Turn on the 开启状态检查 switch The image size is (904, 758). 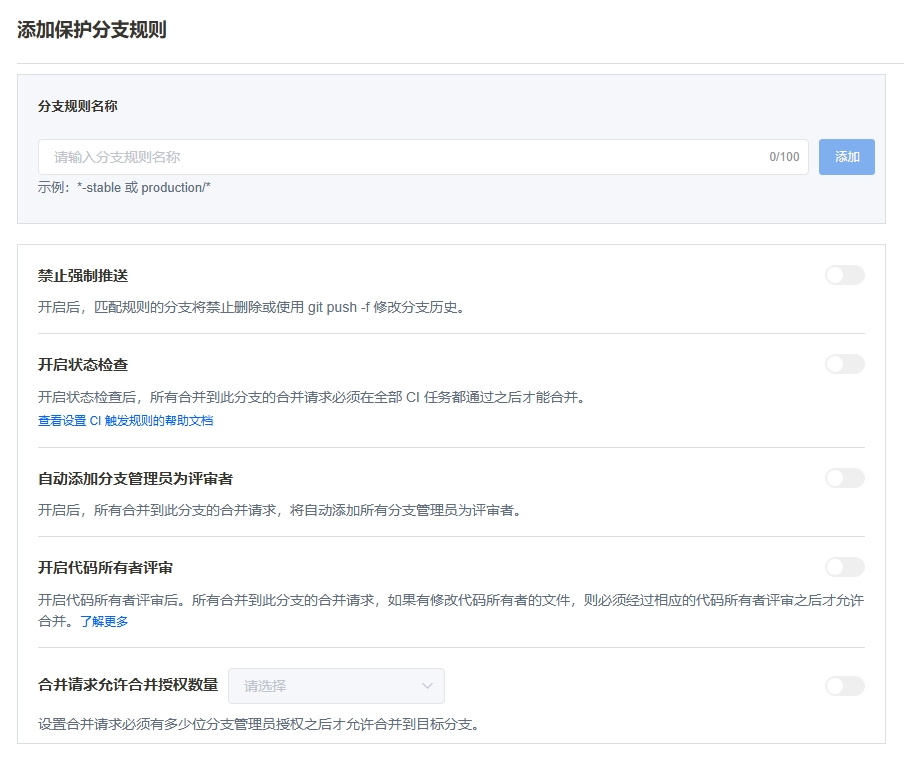click(x=845, y=364)
